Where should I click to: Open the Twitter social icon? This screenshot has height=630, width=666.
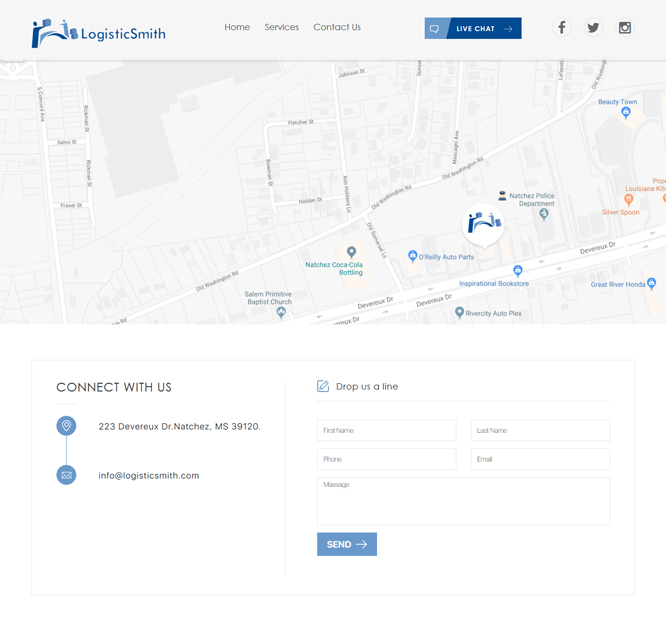pos(593,28)
